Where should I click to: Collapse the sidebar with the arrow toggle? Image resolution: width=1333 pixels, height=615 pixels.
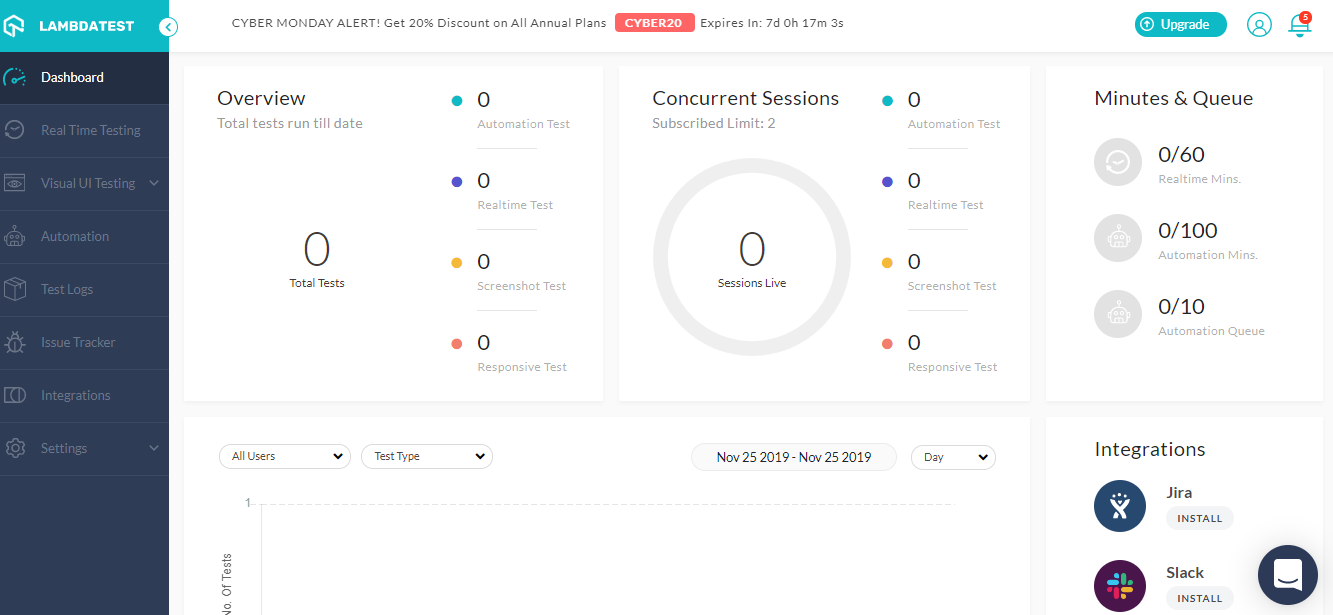click(168, 27)
